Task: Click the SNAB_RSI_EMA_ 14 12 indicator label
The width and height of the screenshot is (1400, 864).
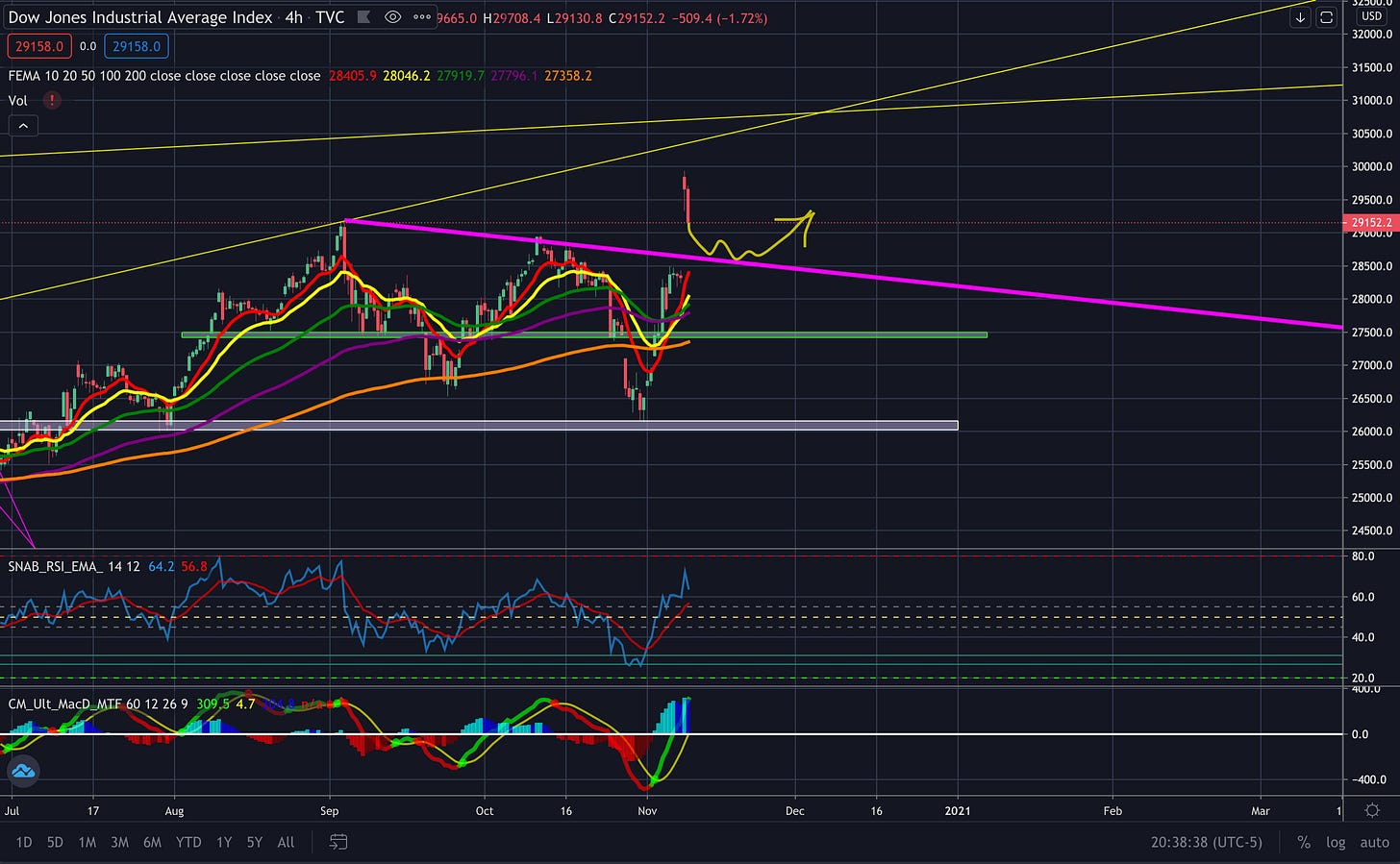Action: click(74, 566)
